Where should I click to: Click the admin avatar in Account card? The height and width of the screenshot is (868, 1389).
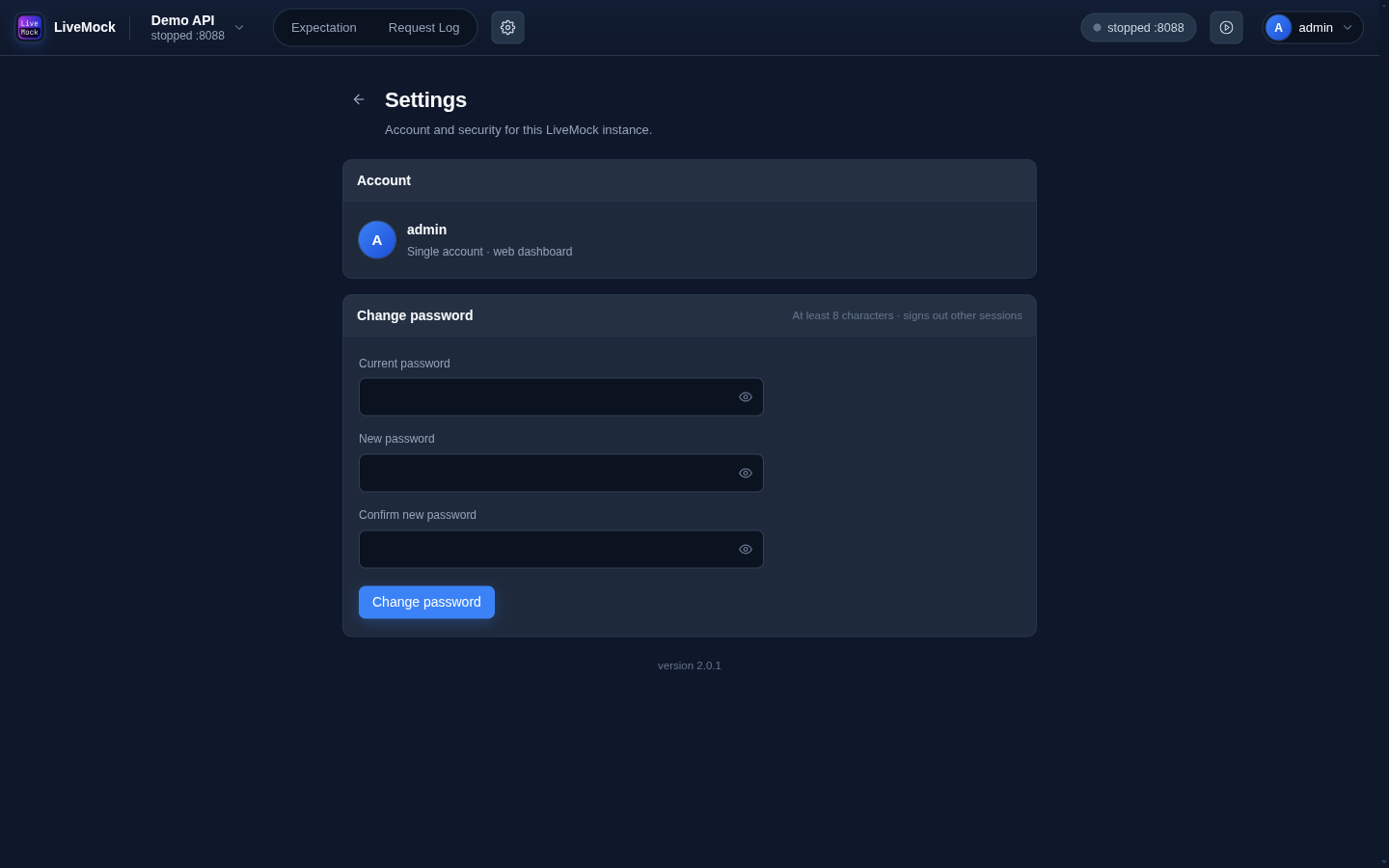(377, 240)
